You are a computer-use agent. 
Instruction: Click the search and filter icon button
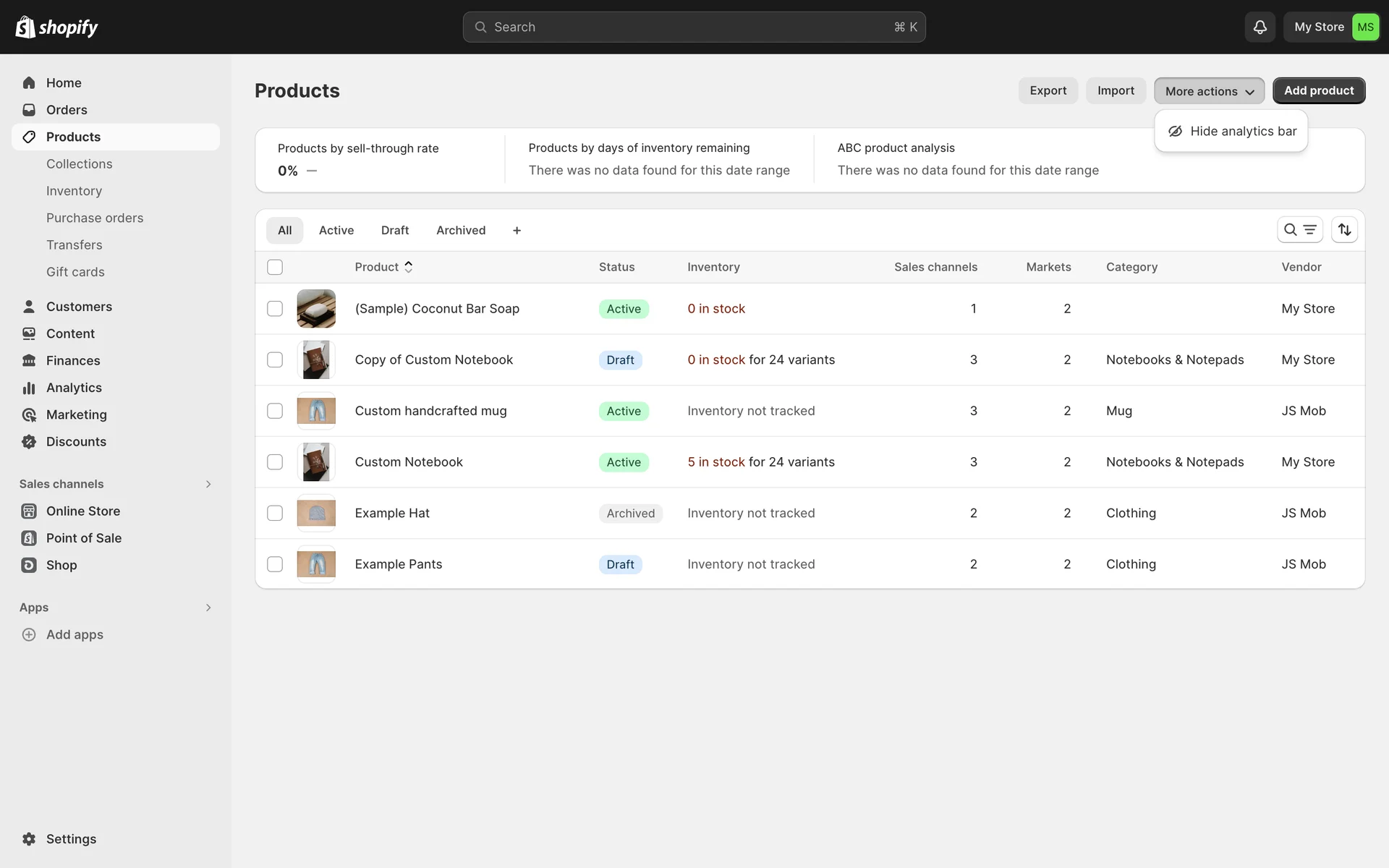click(1299, 230)
